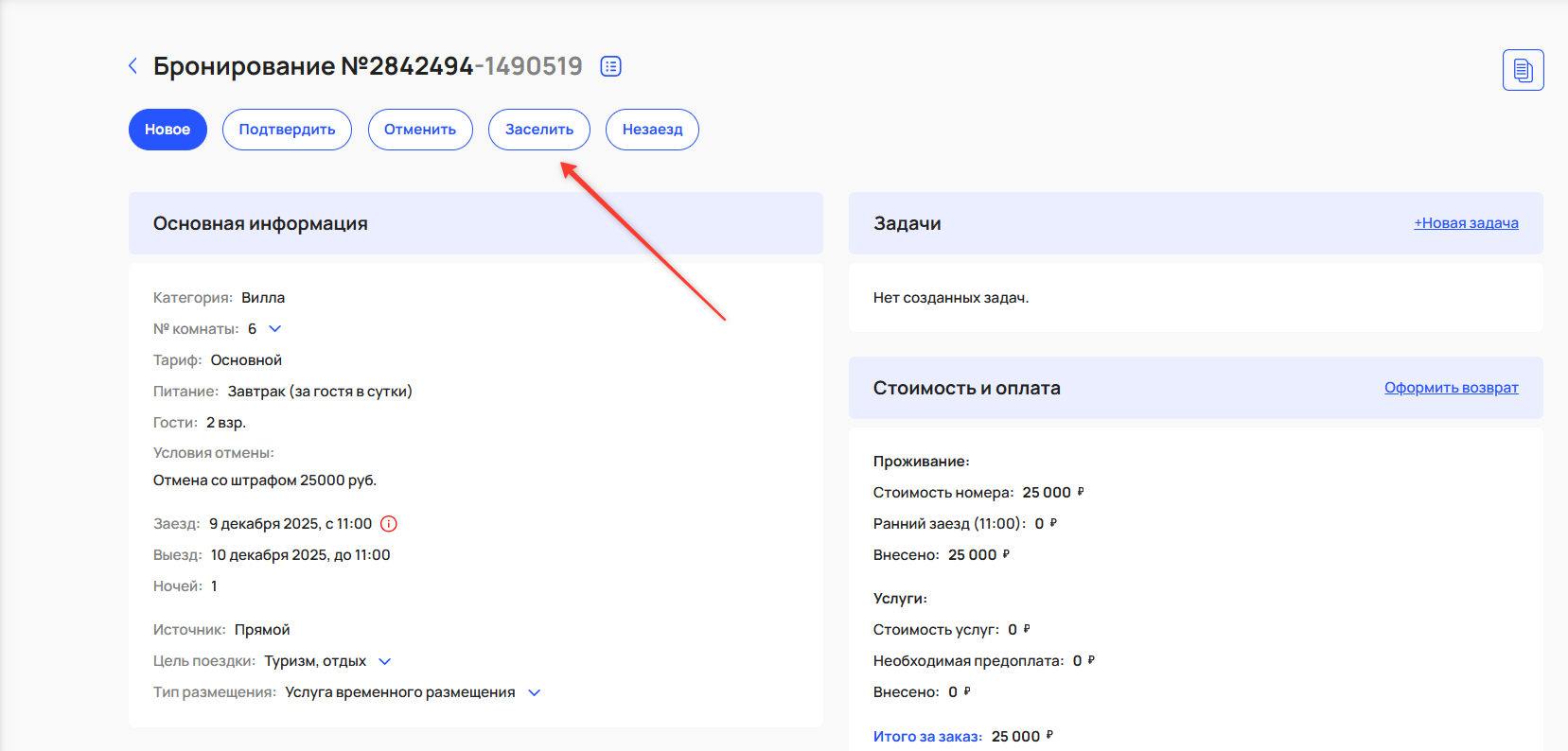Image resolution: width=1568 pixels, height=751 pixels.
Task: Click the Итого за заказ label
Action: click(x=927, y=737)
